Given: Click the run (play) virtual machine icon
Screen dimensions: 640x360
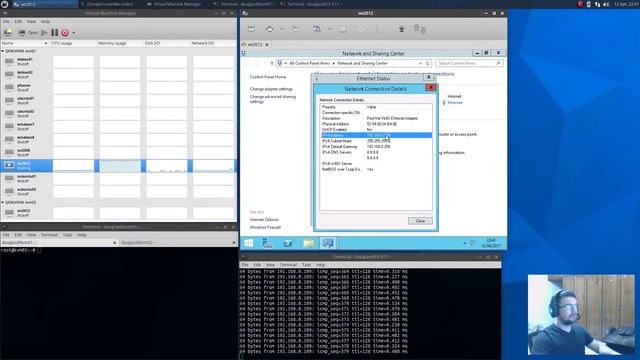Looking at the screenshot, I should 44,33.
